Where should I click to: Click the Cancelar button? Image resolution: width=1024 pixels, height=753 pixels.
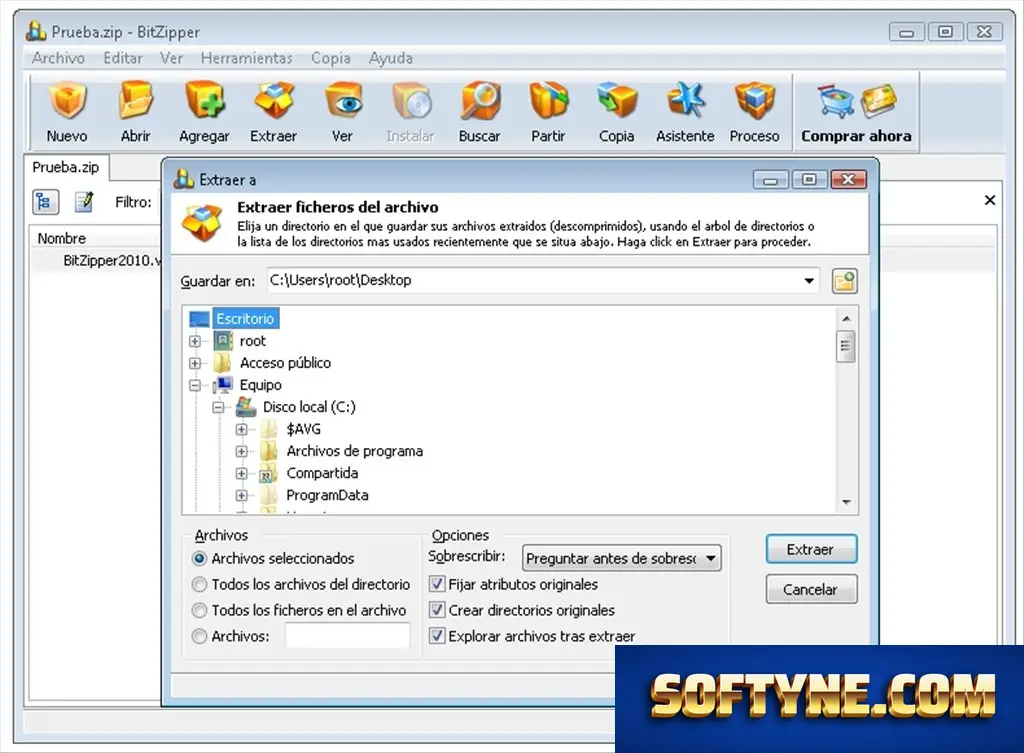pos(811,589)
